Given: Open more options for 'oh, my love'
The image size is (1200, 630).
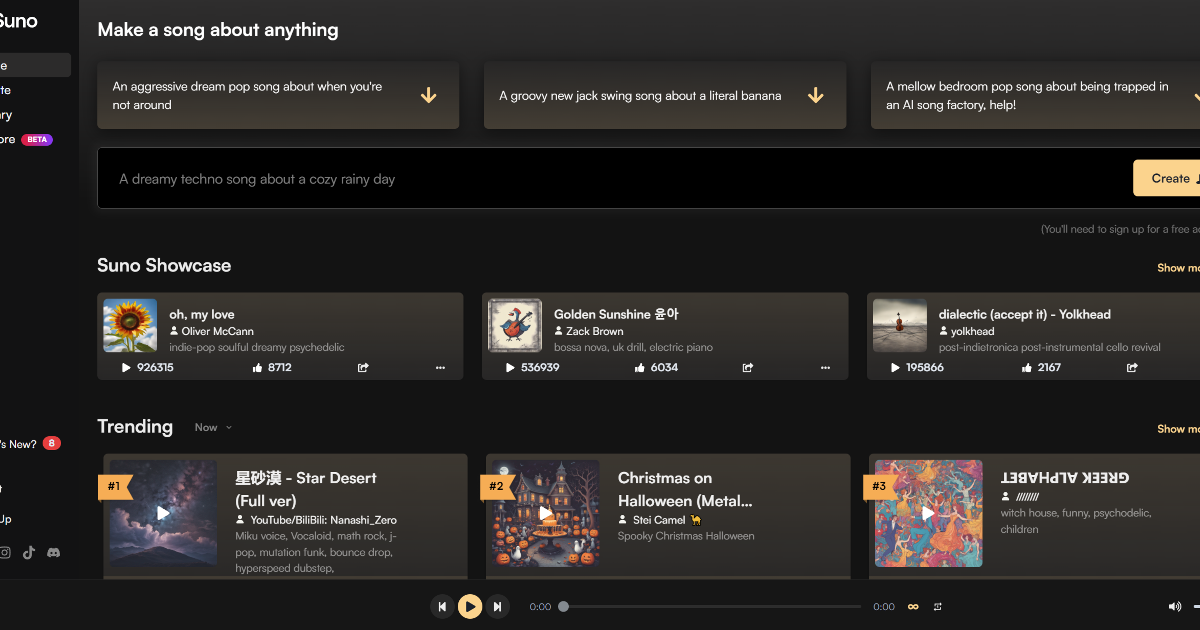Looking at the screenshot, I should tap(440, 368).
